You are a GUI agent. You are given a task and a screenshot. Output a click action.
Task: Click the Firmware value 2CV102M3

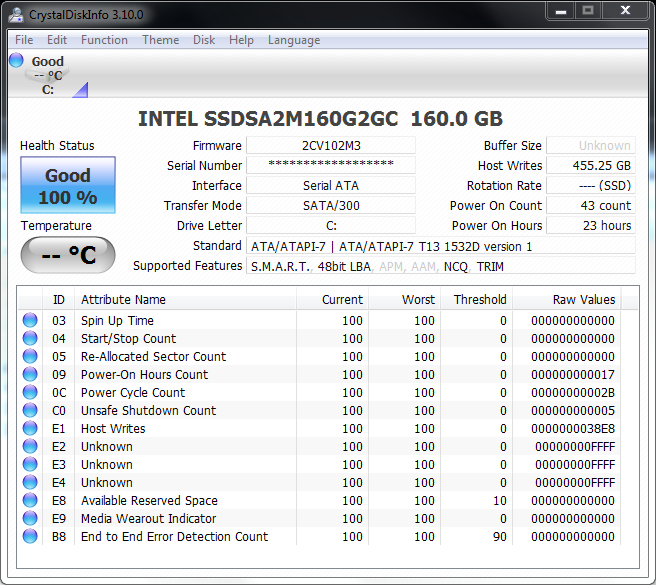point(331,146)
